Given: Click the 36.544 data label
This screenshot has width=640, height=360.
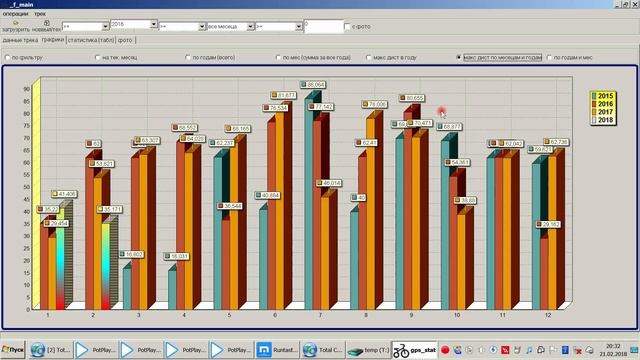Looking at the screenshot, I should pos(230,206).
